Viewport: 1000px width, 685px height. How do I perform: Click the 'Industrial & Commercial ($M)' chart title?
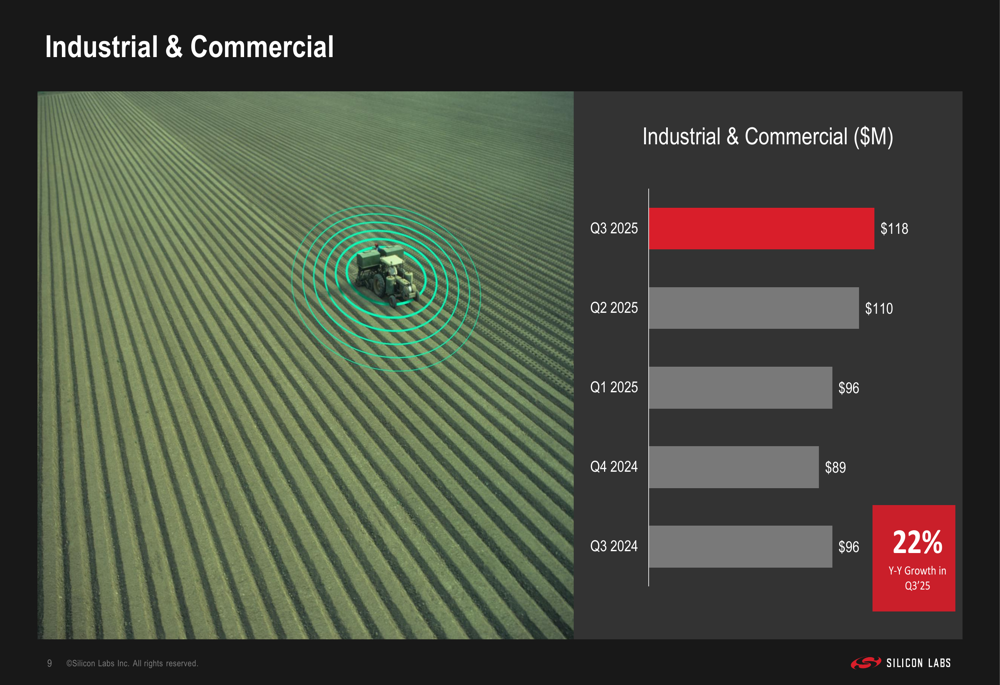pyautogui.click(x=767, y=137)
